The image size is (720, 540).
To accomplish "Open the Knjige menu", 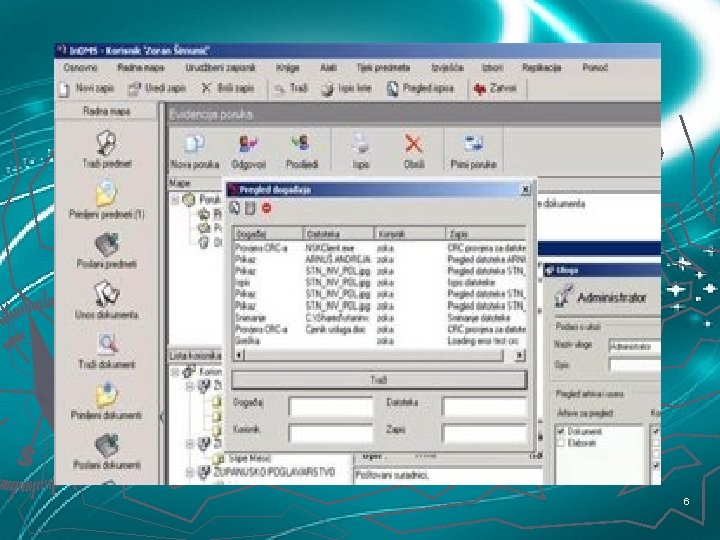I will [x=287, y=68].
